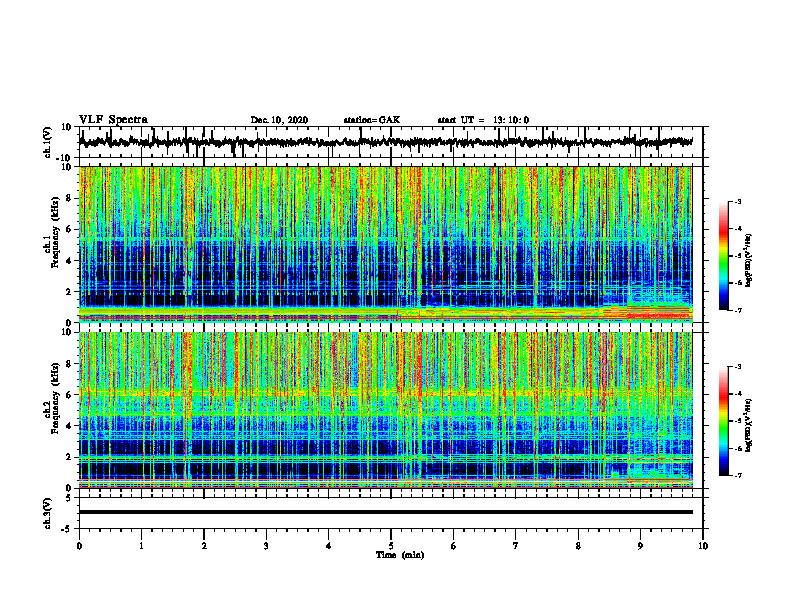Click the ch.2 spectrogram color scale bar
792x612 pixels.
723,421
